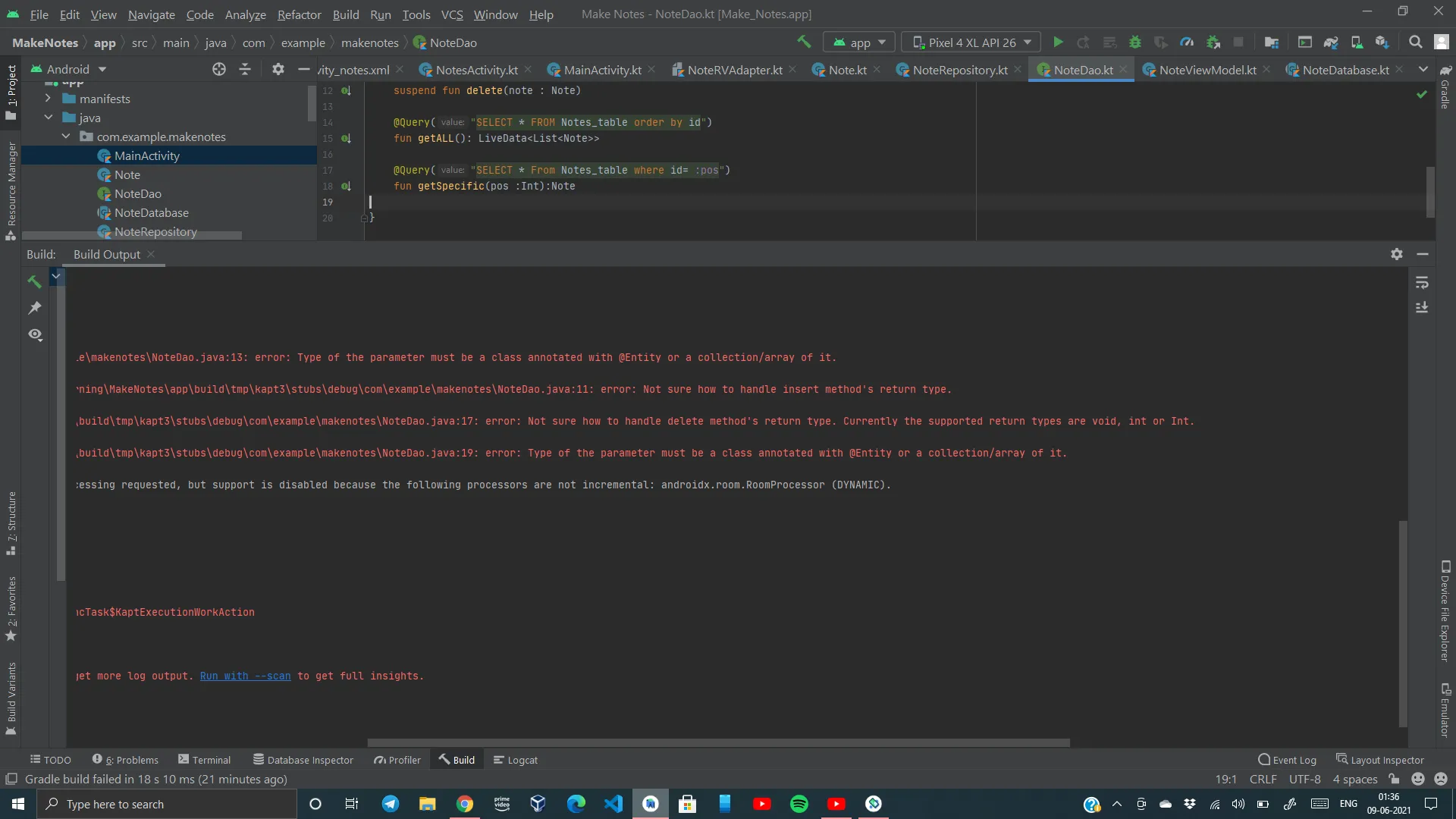Screen dimensions: 1456x819
Task: Click the horizontal scrollbar in Build output
Action: point(718,742)
